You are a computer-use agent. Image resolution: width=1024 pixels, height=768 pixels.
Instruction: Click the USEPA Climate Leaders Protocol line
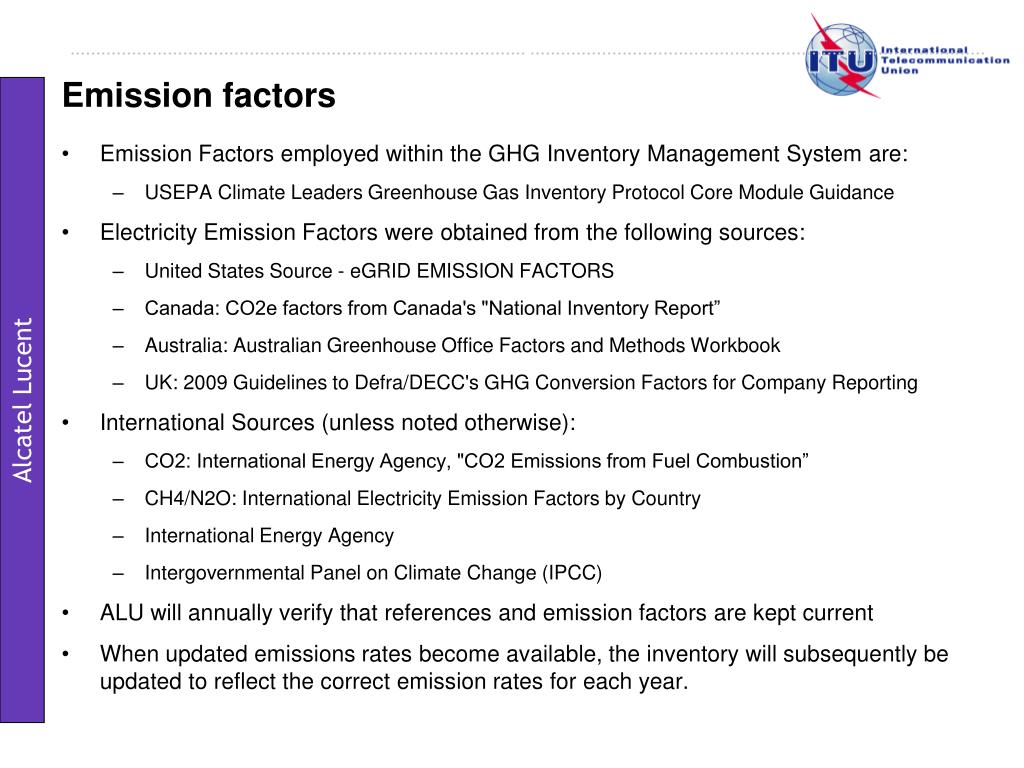point(519,193)
